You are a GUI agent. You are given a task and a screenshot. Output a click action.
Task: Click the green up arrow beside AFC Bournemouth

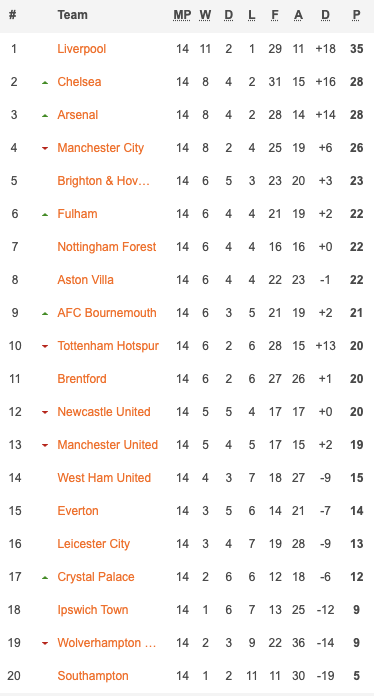45,313
